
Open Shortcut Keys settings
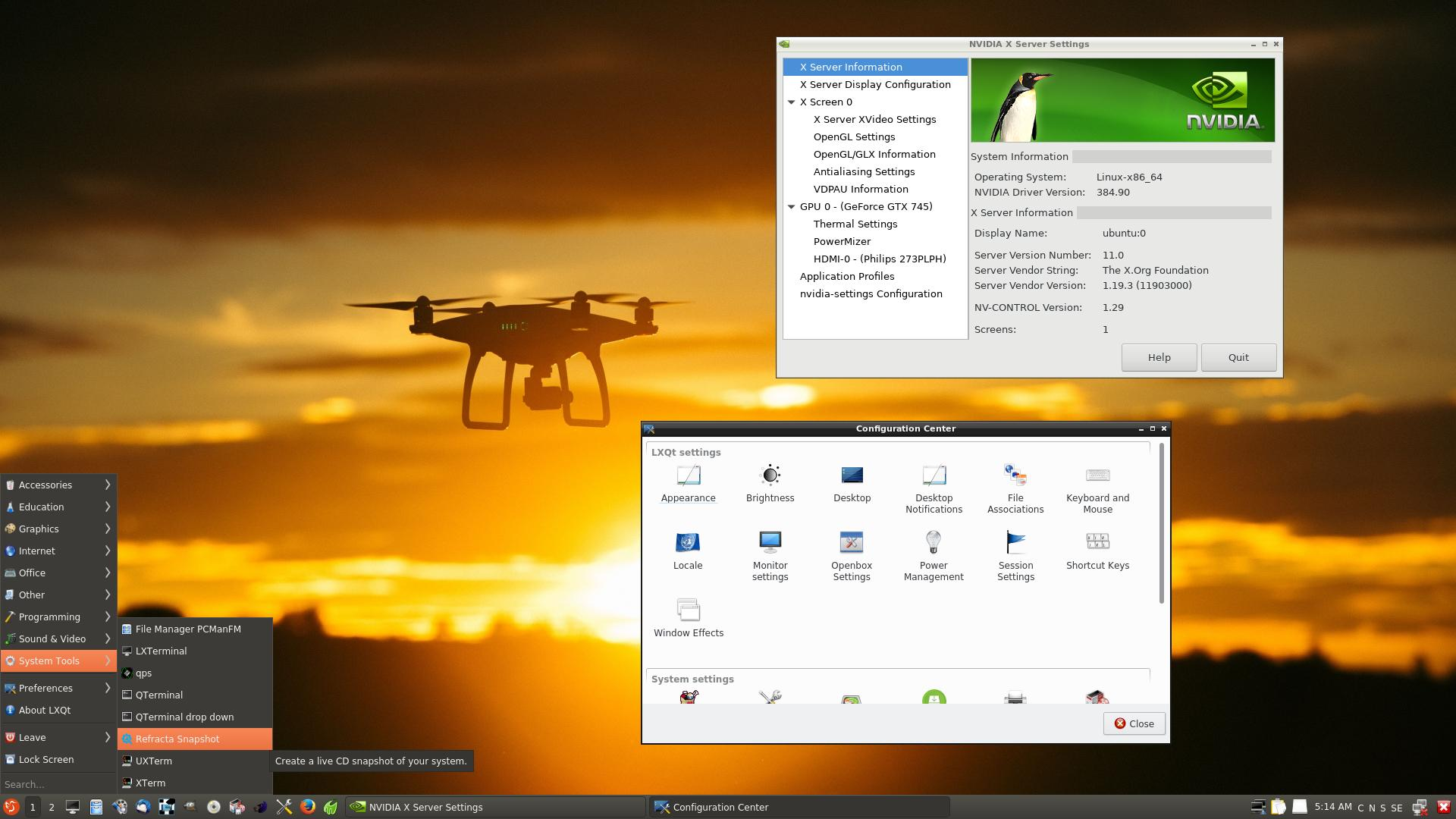[1097, 551]
